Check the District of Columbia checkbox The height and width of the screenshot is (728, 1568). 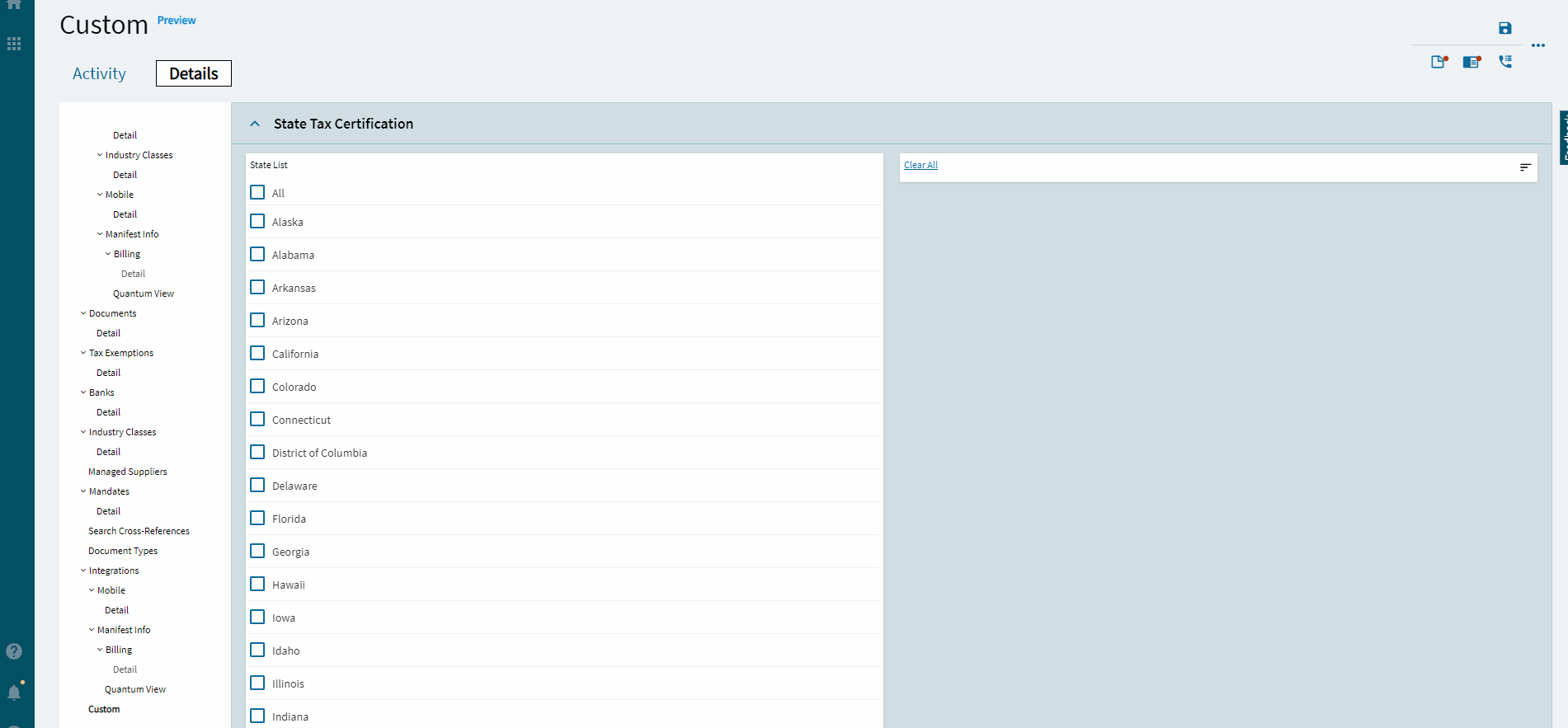click(257, 452)
